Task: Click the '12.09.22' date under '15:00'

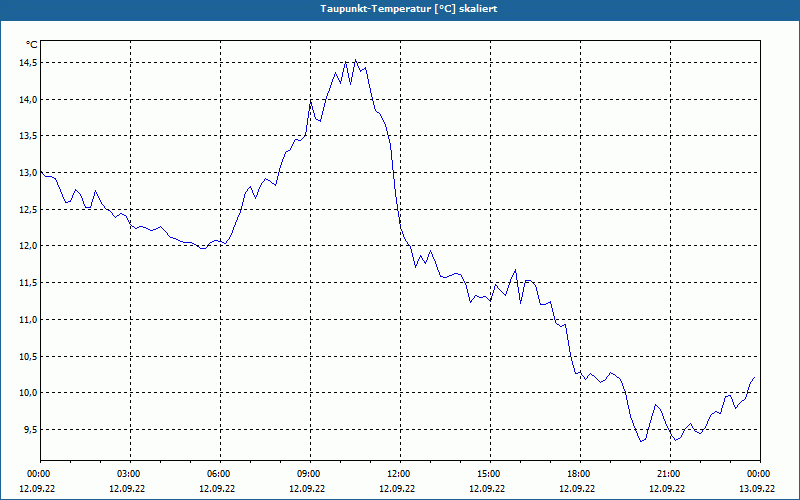Action: point(487,488)
